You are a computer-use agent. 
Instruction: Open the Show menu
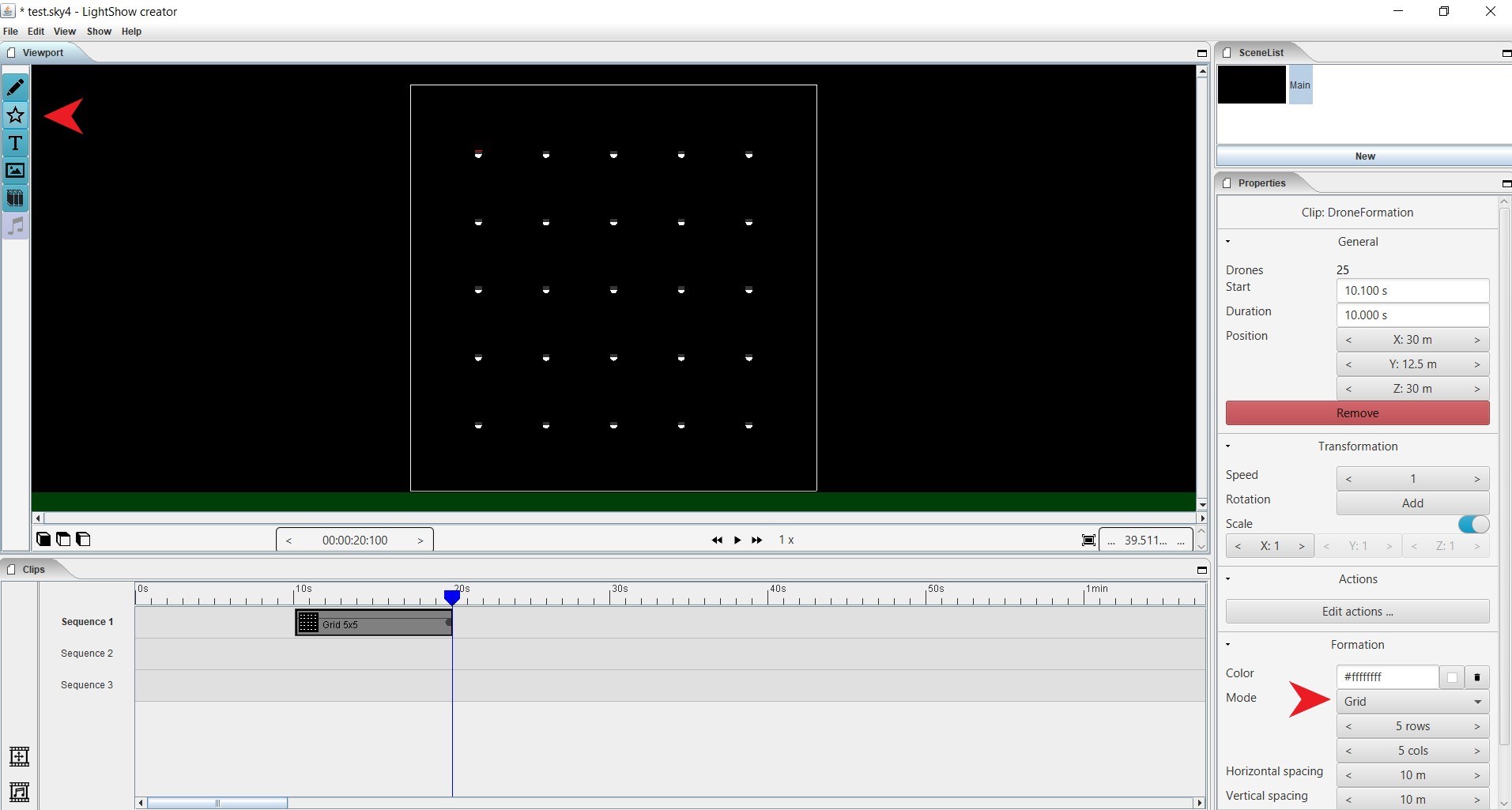99,32
